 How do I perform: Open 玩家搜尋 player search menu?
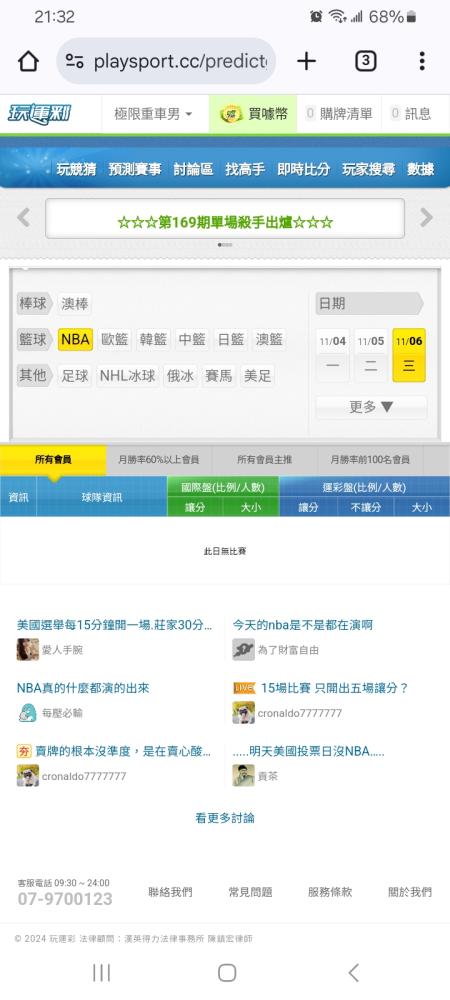click(x=368, y=169)
